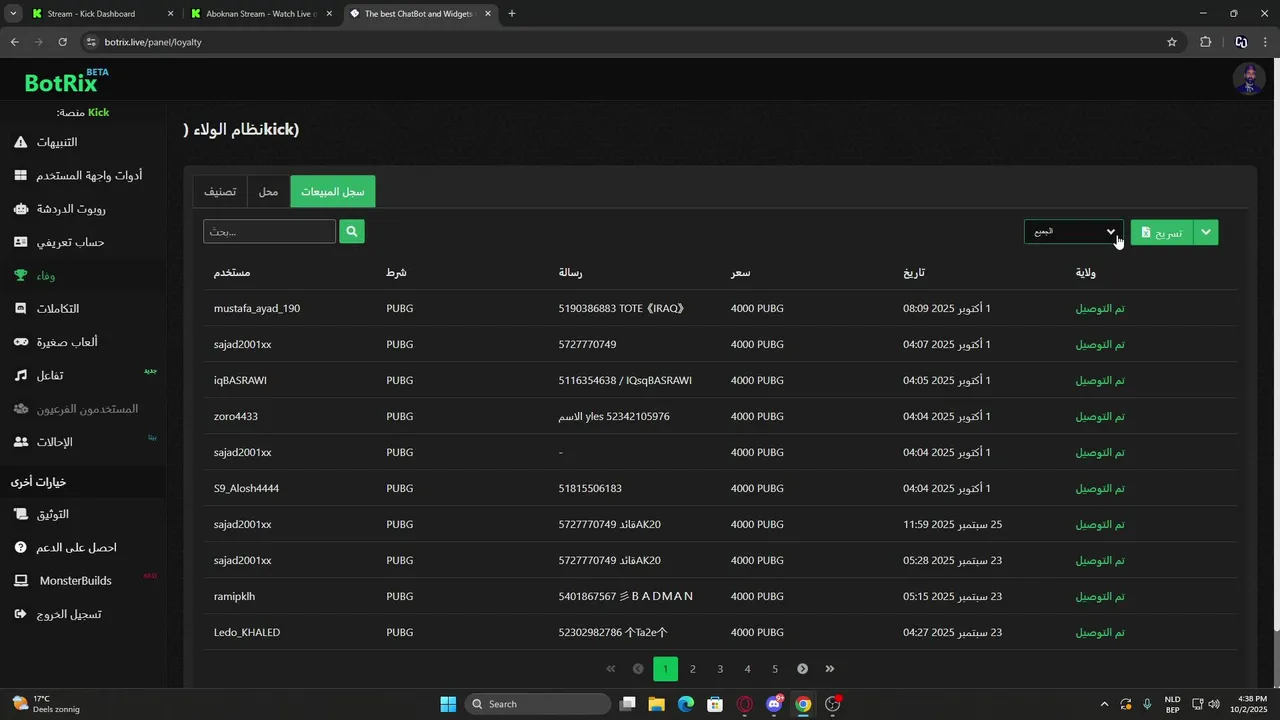Open Windows Start button

[x=448, y=704]
